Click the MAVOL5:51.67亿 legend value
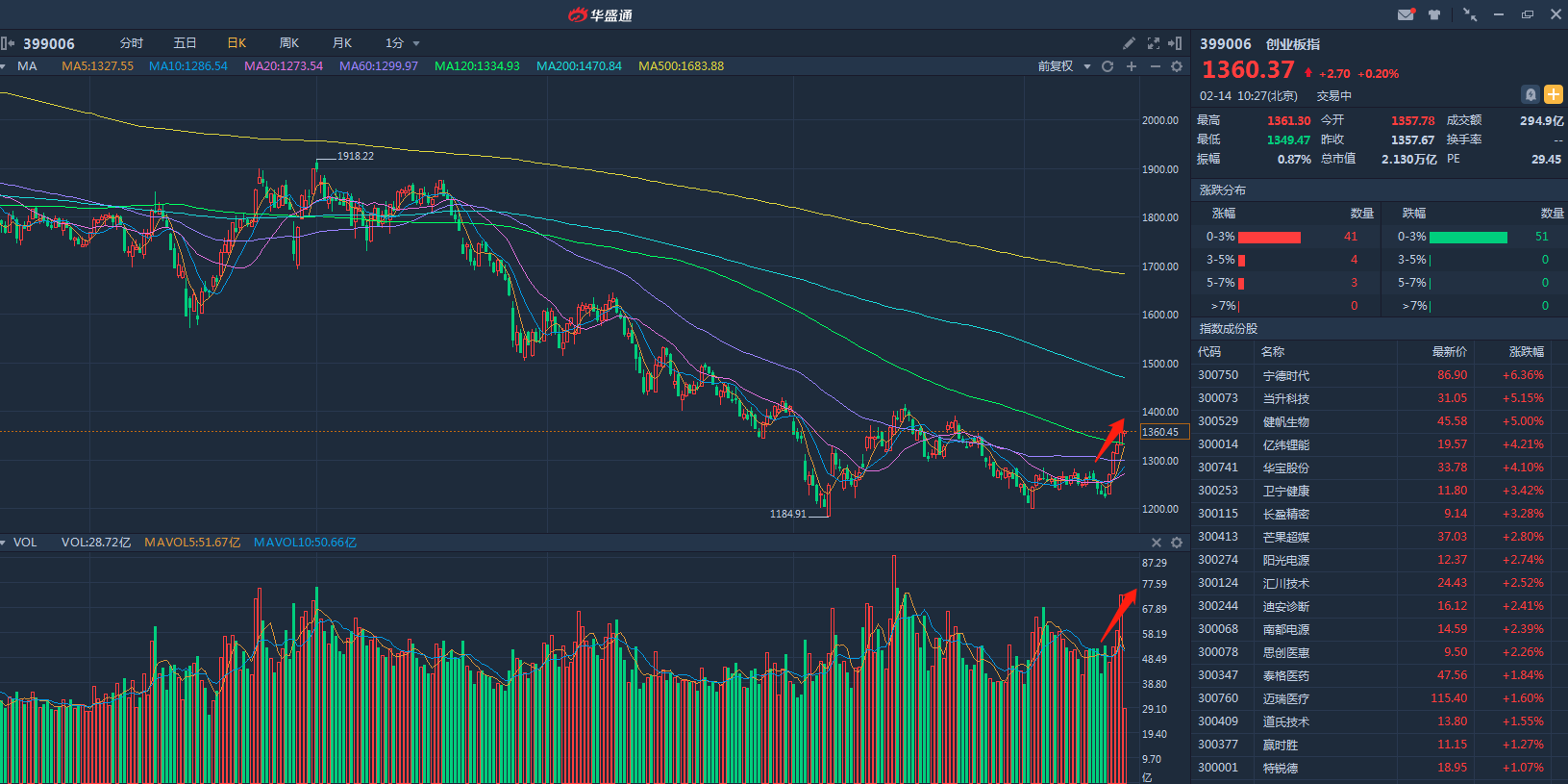This screenshot has height=784, width=1568. click(192, 543)
